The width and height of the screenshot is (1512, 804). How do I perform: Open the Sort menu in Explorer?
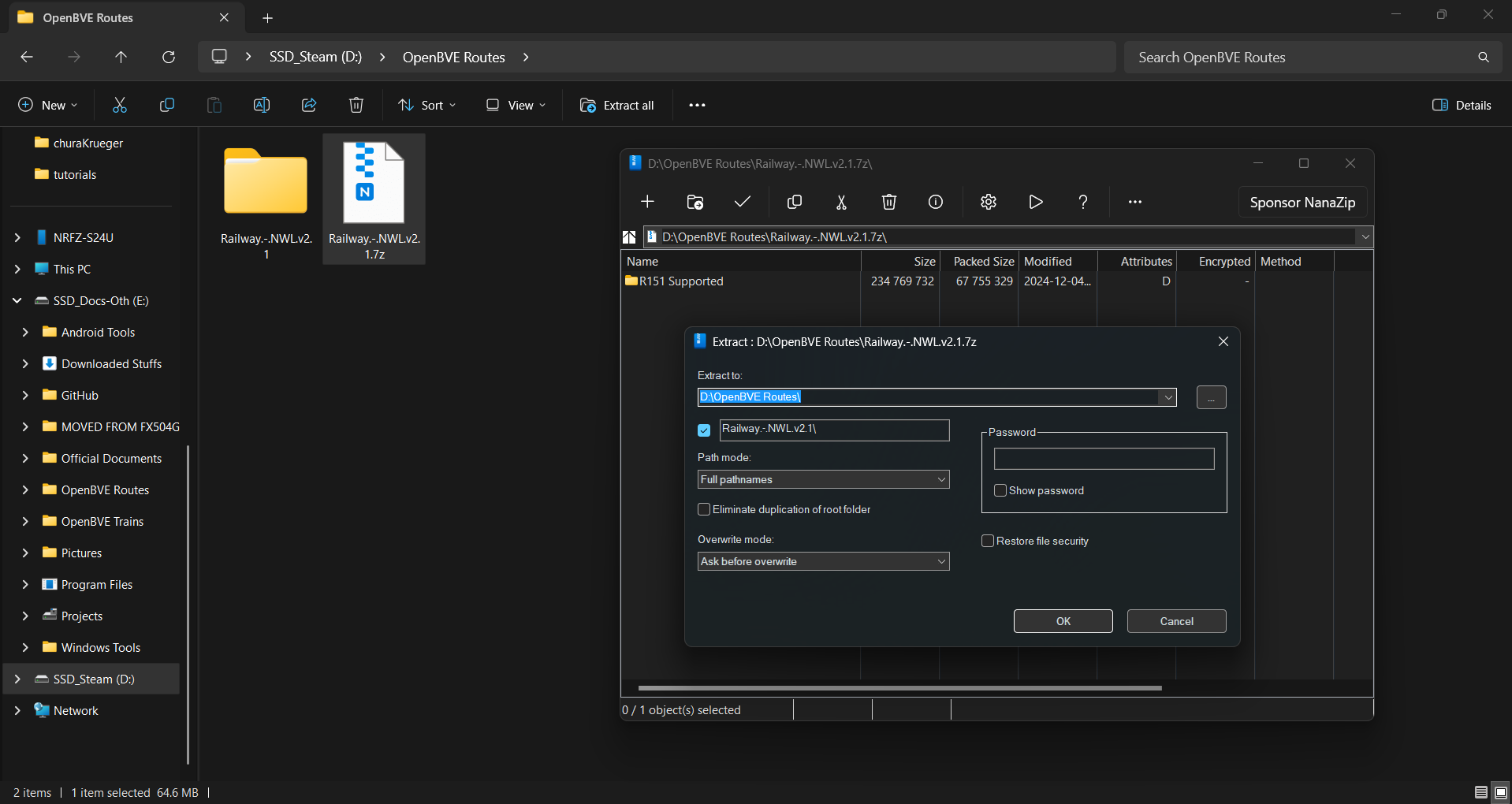point(427,105)
